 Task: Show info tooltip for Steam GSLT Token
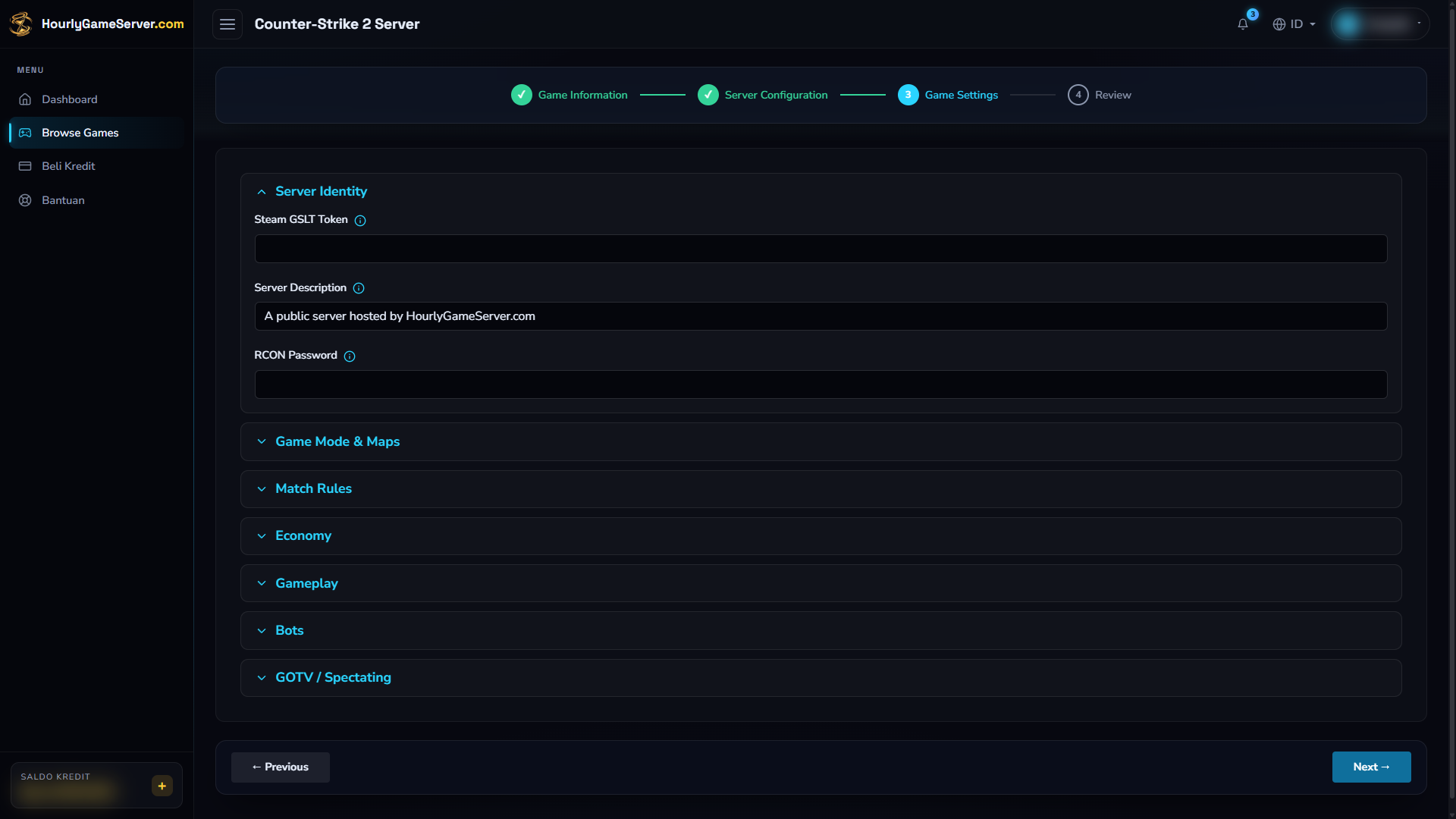tap(360, 221)
